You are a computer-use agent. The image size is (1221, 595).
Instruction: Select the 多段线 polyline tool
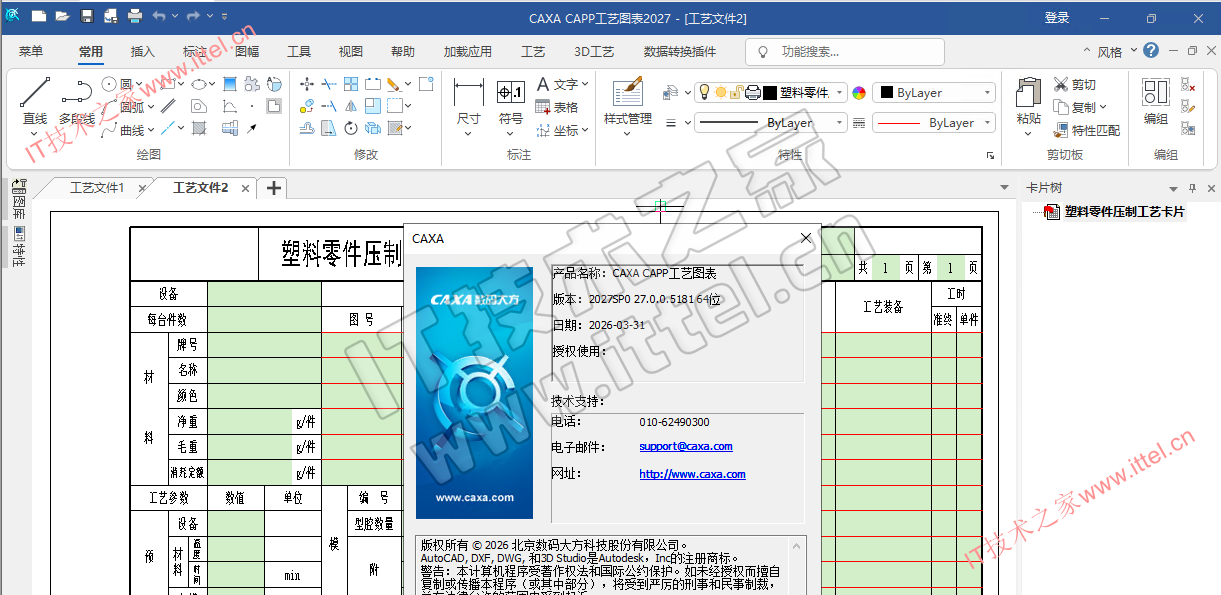click(x=76, y=101)
